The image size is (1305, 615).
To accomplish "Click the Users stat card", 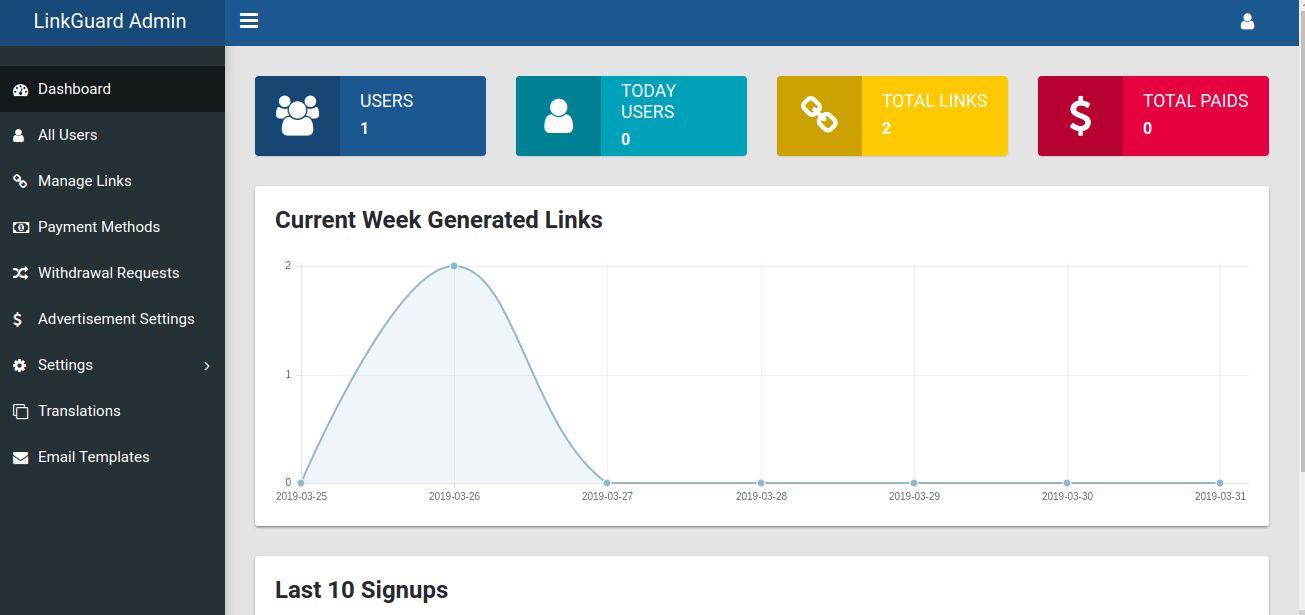I will tap(370, 116).
